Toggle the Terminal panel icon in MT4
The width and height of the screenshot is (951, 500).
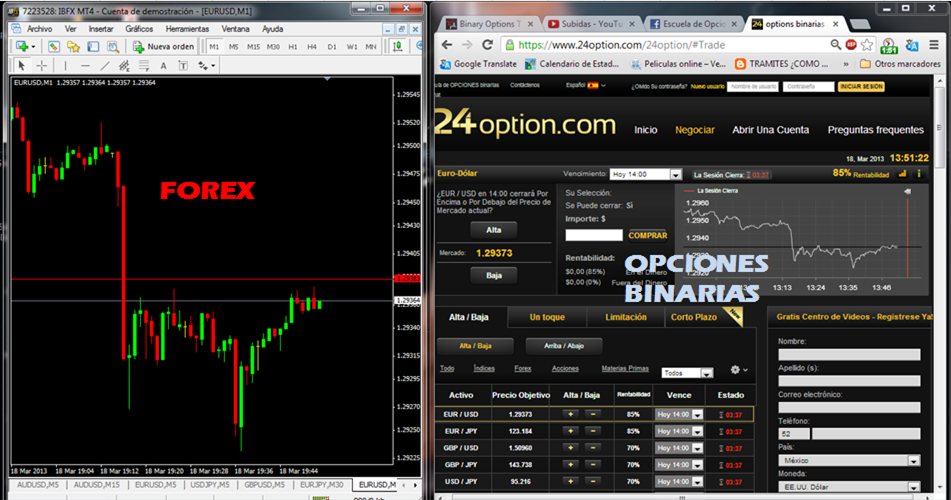pyautogui.click(x=93, y=46)
